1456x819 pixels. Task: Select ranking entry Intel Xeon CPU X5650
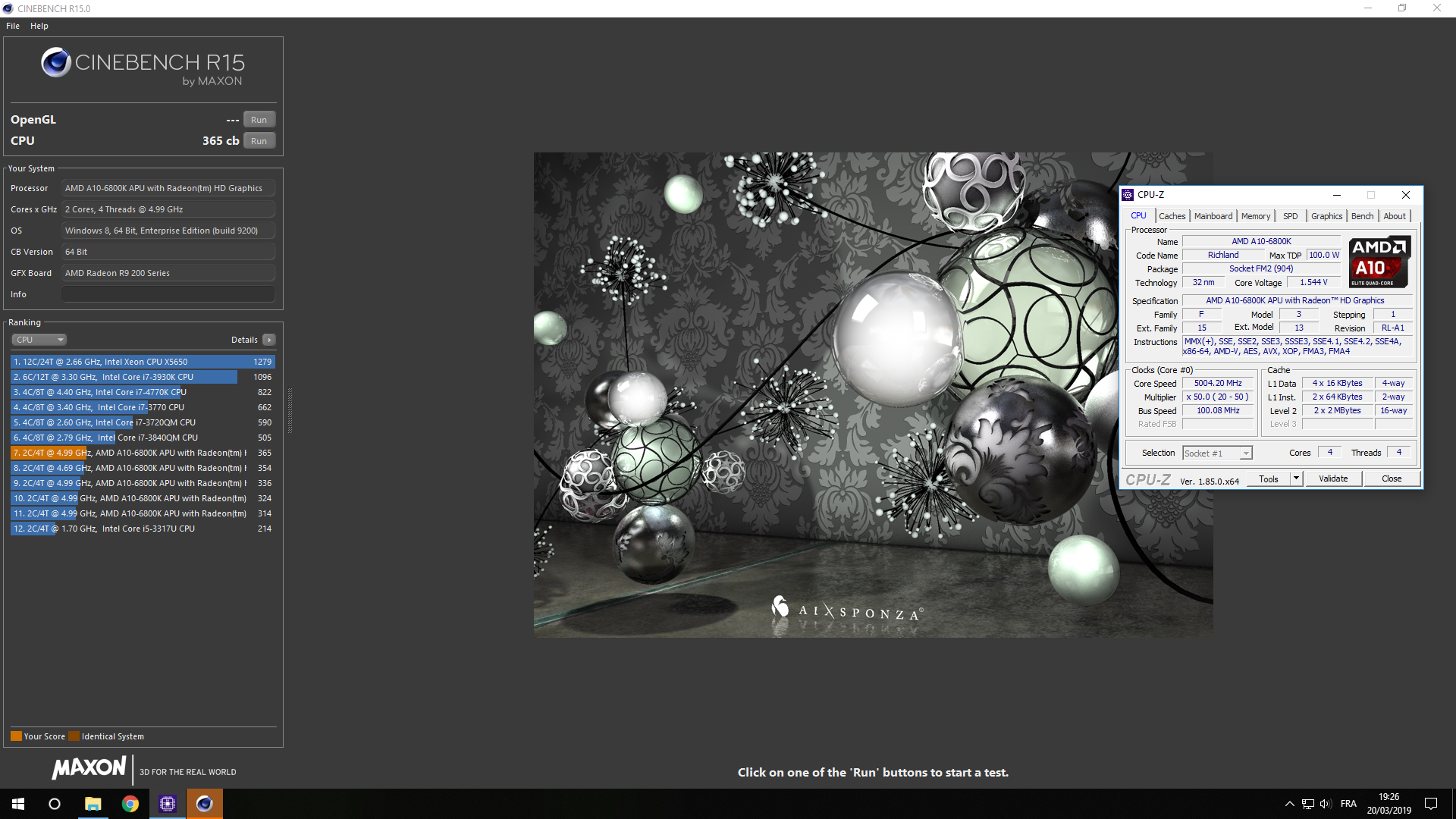coord(143,362)
